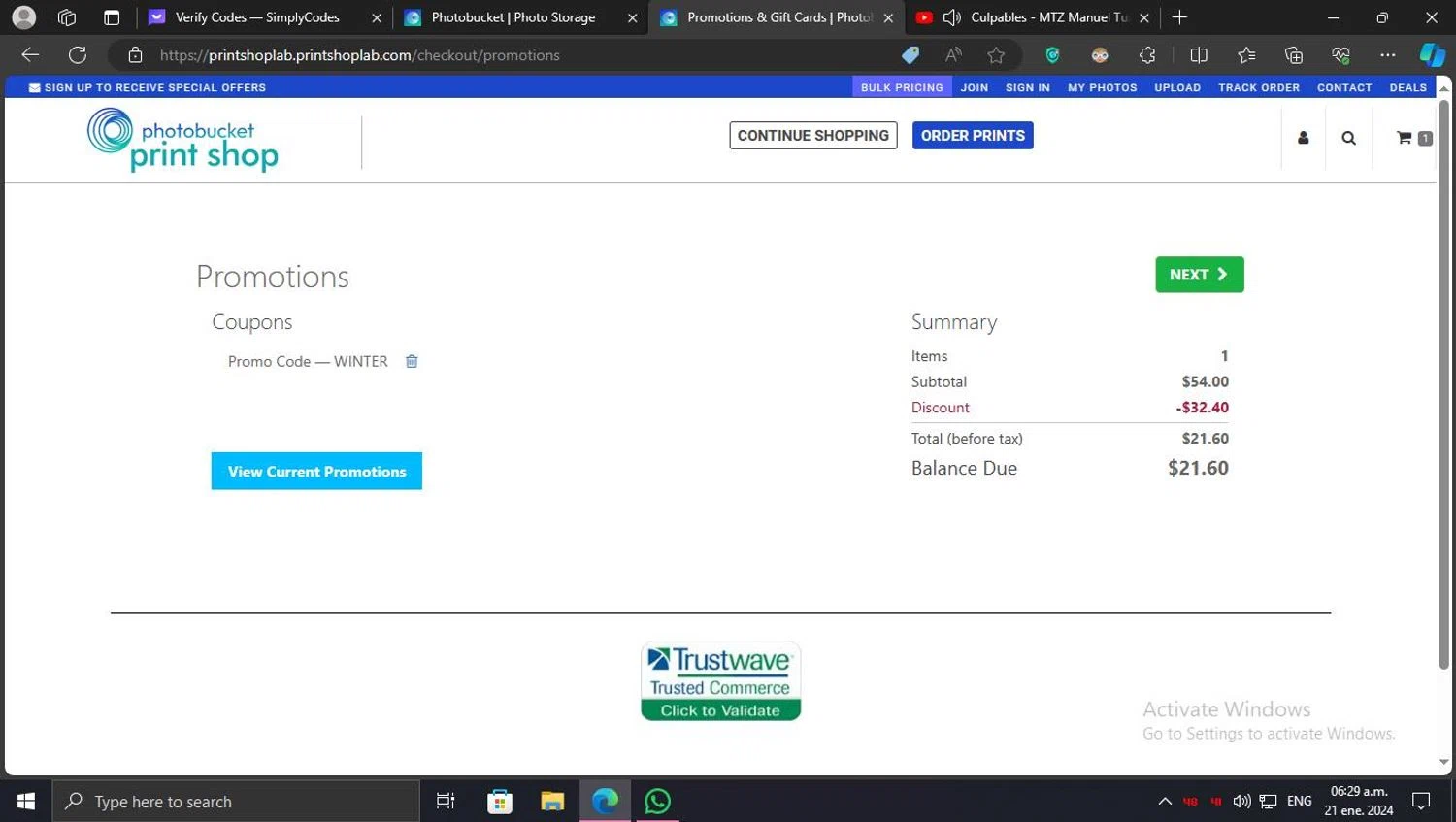Image resolution: width=1456 pixels, height=822 pixels.
Task: Open ENG language indicator
Action: [1300, 802]
